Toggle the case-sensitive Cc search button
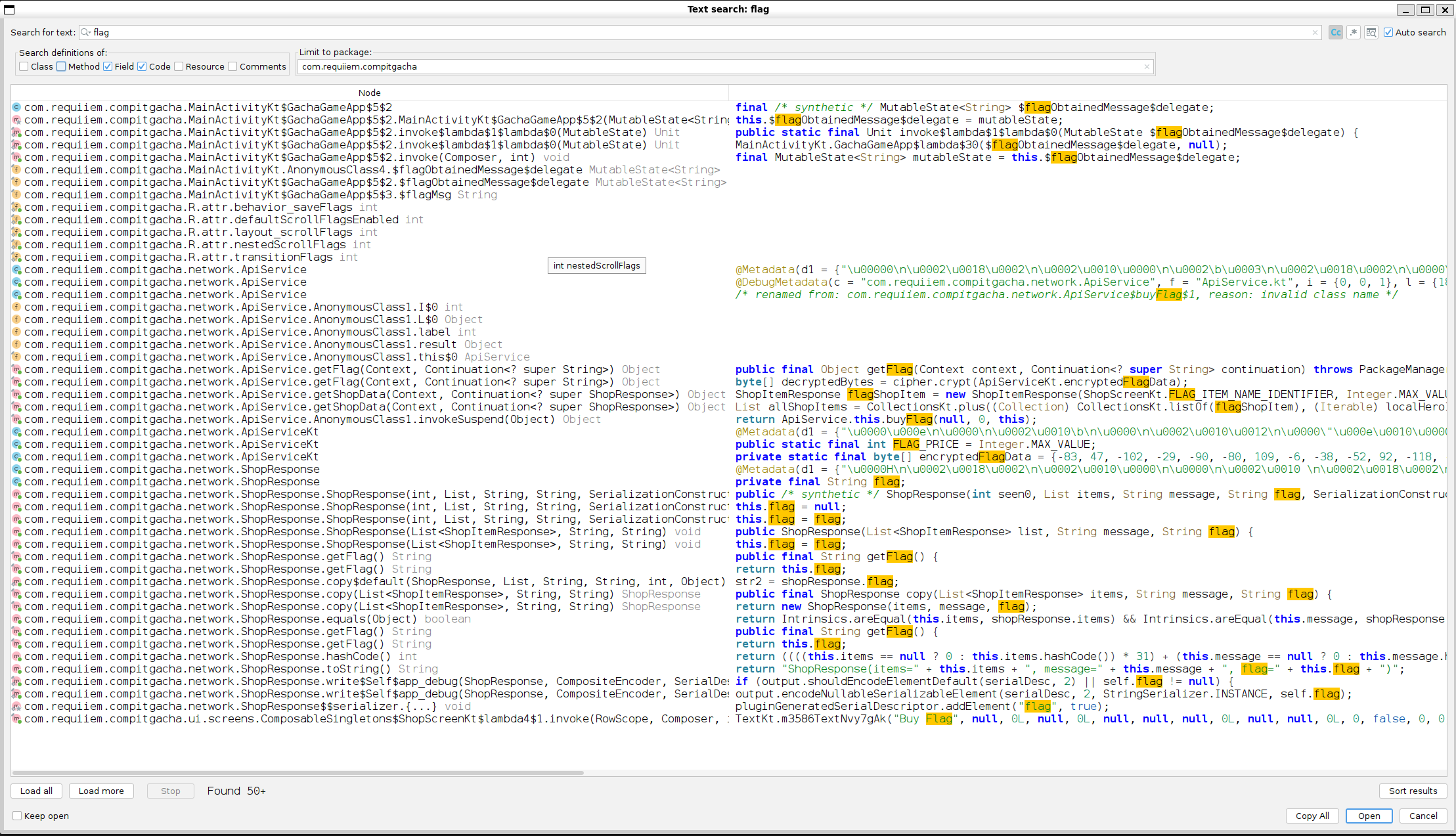Image resolution: width=1456 pixels, height=836 pixels. coord(1335,32)
